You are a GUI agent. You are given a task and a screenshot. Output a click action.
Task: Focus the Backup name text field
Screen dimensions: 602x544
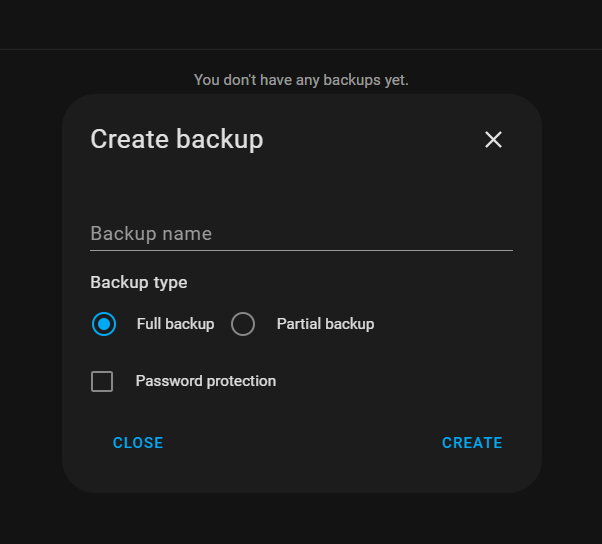point(301,234)
